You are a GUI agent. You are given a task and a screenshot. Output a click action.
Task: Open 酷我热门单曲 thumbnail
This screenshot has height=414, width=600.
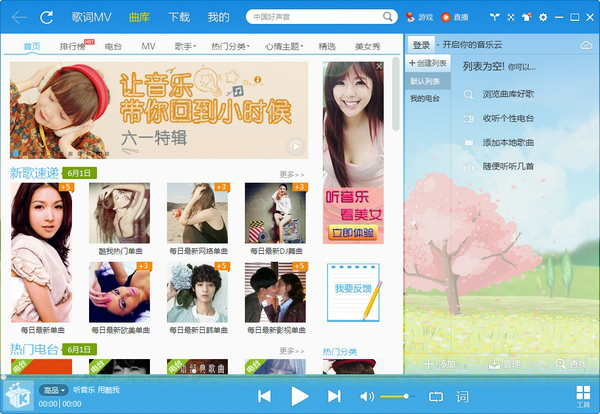pyautogui.click(x=120, y=213)
